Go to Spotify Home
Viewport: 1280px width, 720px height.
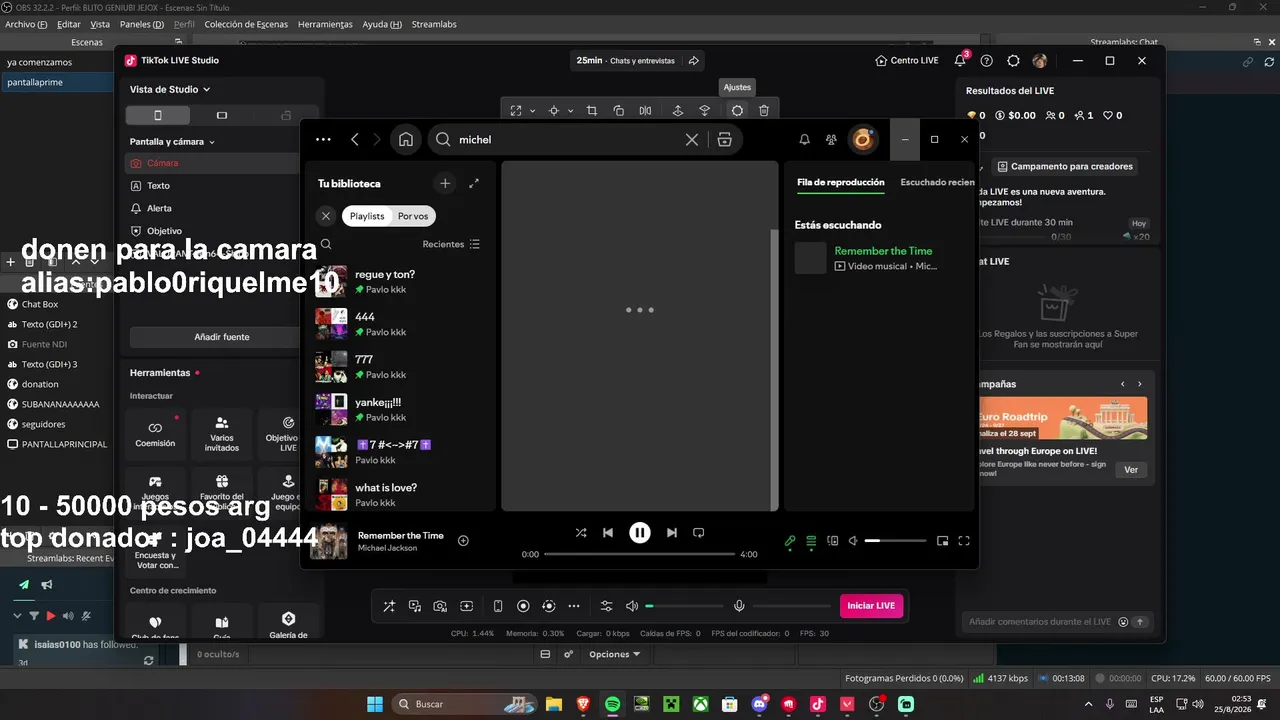[406, 140]
